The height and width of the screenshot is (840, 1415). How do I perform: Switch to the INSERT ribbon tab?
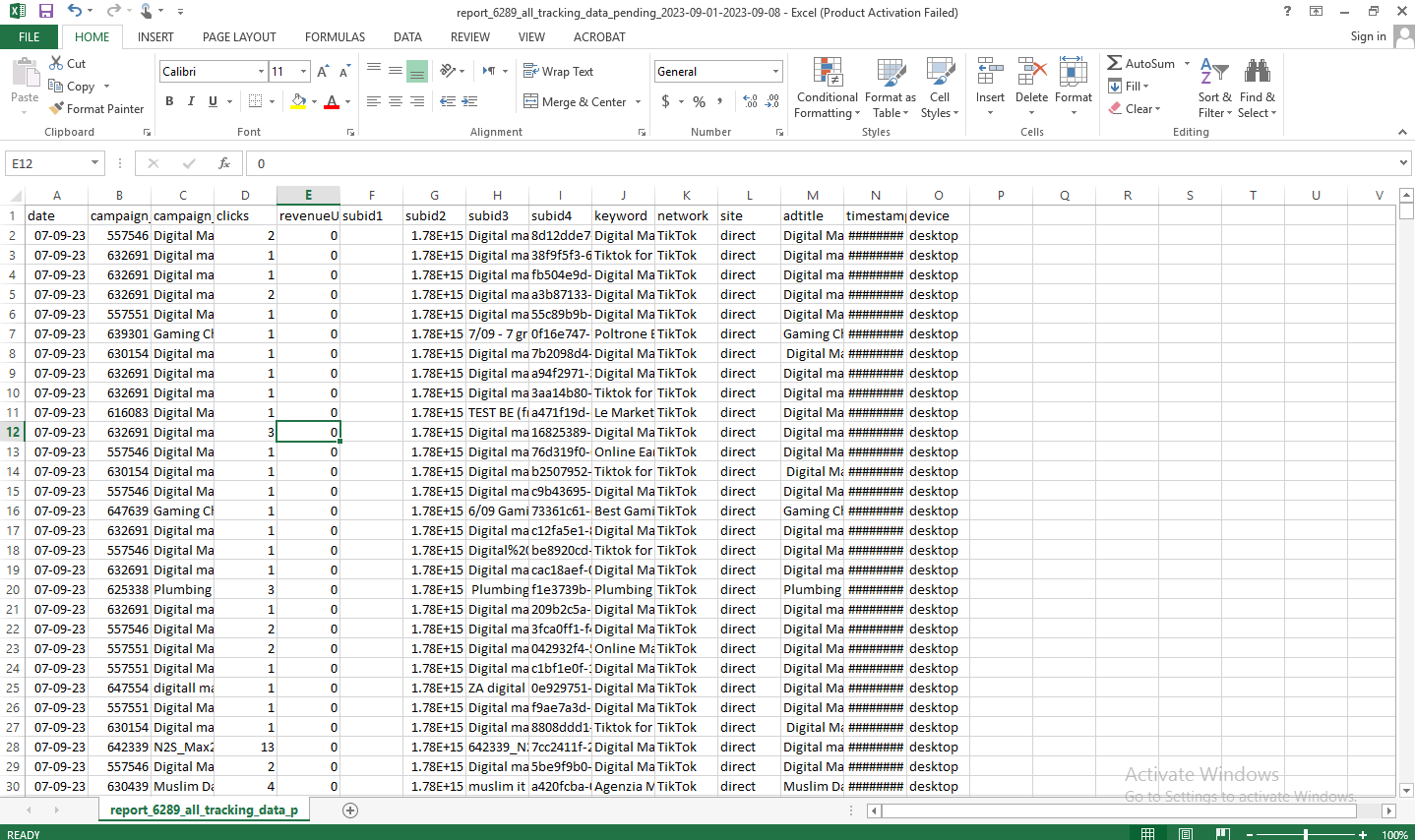(x=155, y=37)
